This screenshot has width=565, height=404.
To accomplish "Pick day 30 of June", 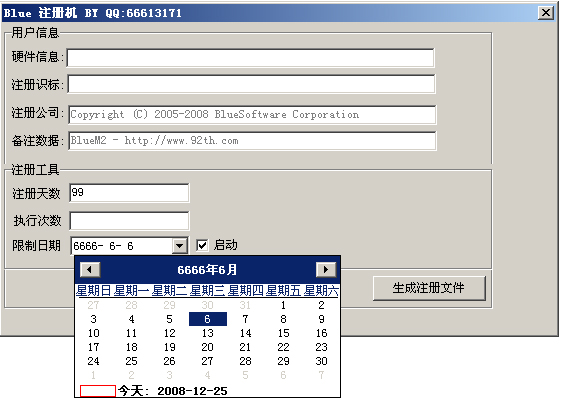I will [321, 361].
